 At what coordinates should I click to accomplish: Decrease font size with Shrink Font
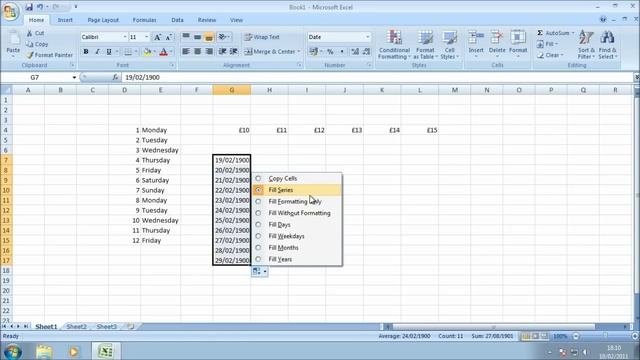click(169, 37)
